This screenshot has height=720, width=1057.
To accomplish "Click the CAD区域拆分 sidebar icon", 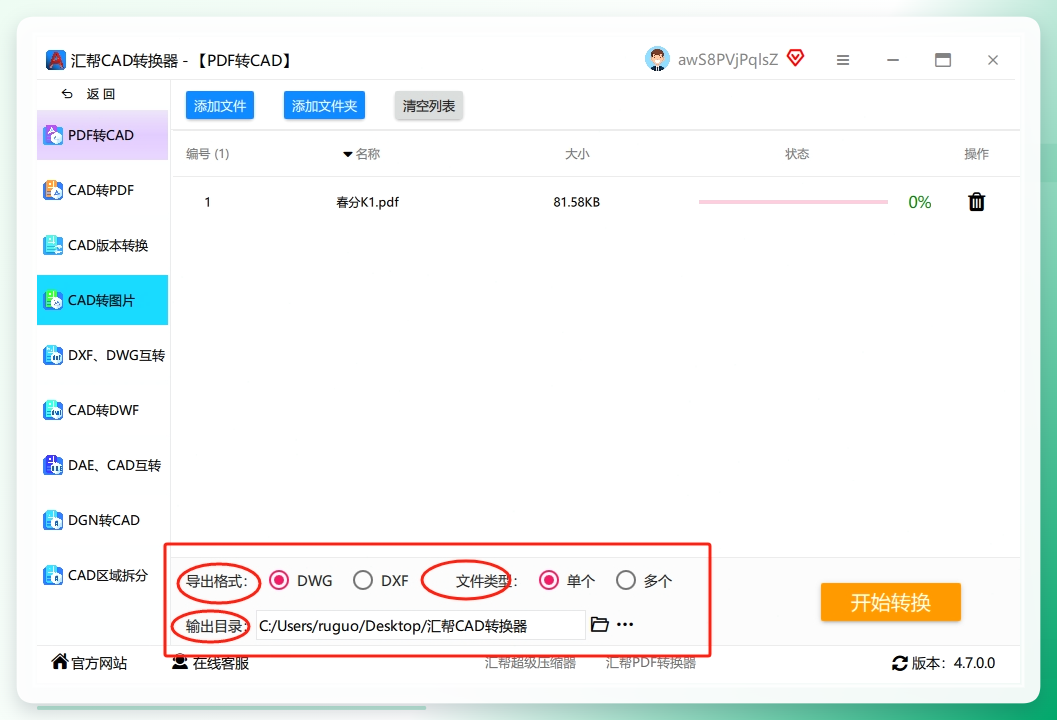I will 53,575.
